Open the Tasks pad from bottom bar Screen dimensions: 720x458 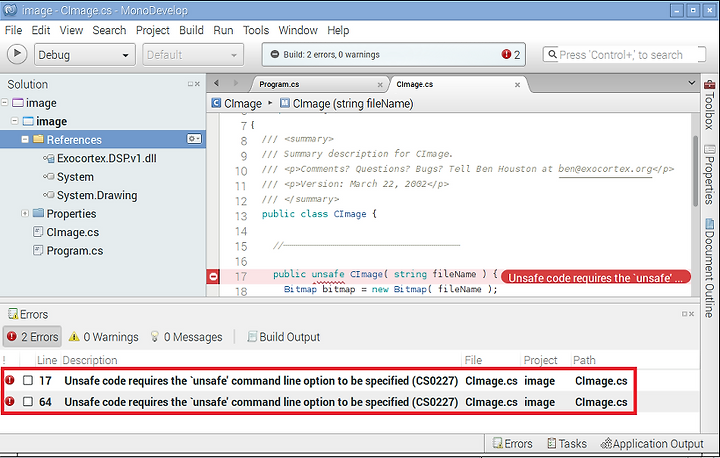point(567,444)
